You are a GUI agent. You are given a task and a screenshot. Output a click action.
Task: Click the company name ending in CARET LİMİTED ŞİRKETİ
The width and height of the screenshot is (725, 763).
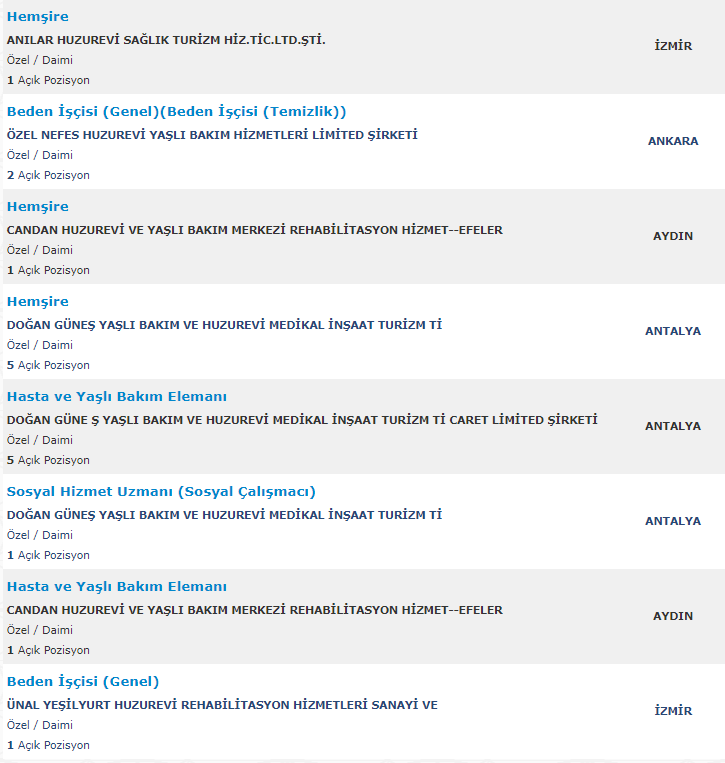[x=301, y=420]
